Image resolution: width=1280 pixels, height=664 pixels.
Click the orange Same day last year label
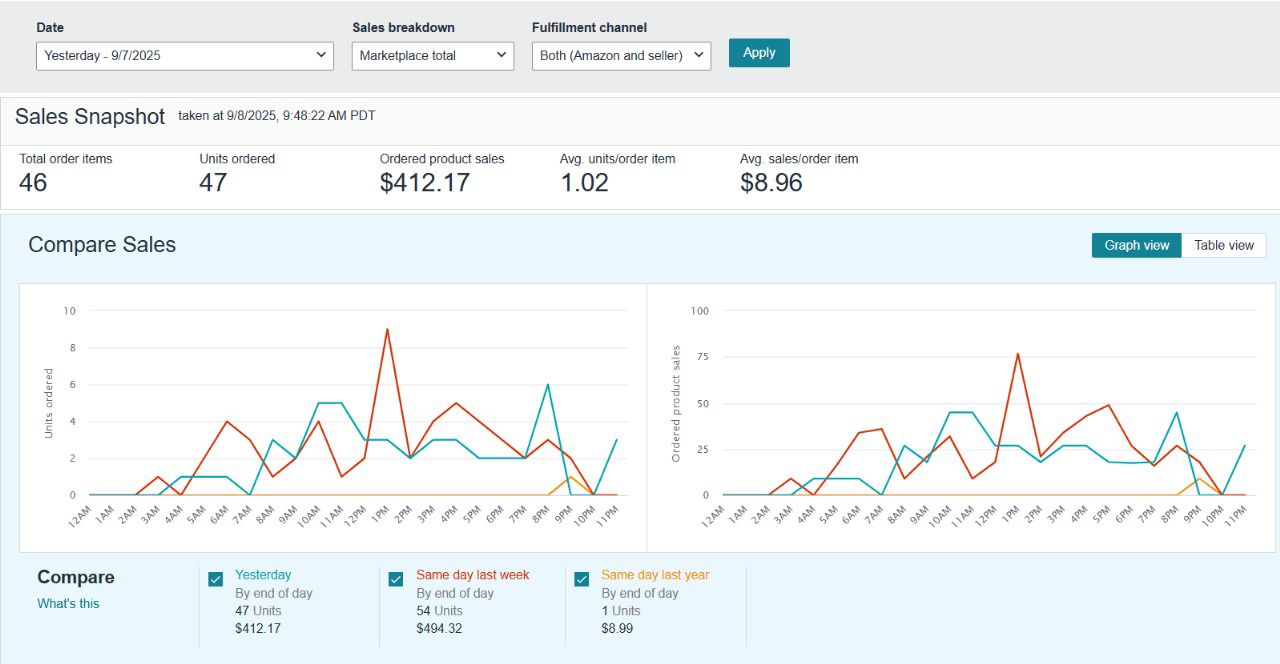(x=654, y=575)
